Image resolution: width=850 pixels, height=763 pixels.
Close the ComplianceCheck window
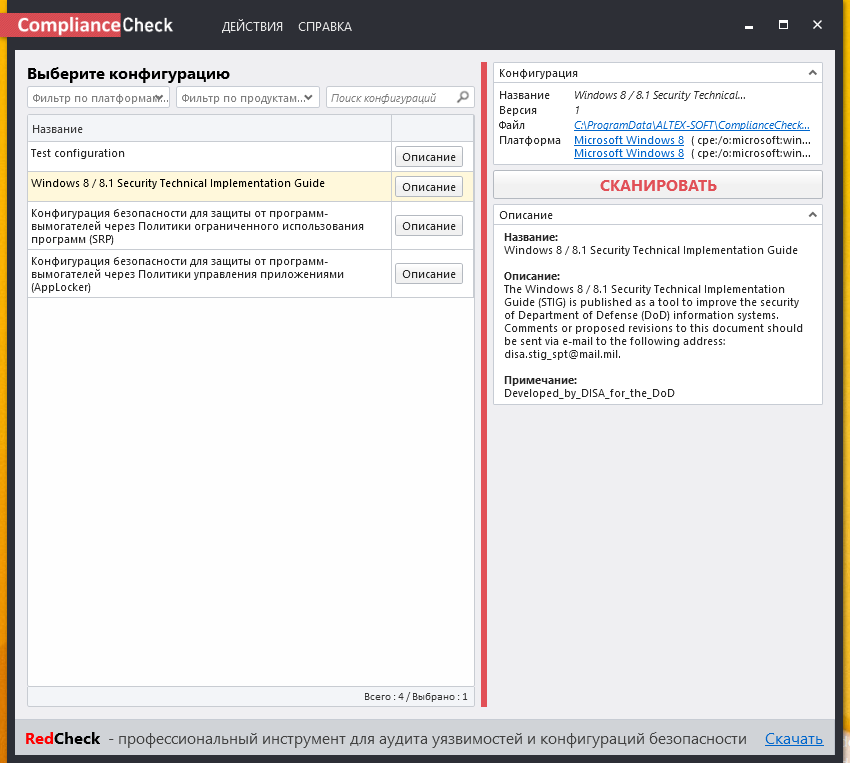pyautogui.click(x=817, y=25)
